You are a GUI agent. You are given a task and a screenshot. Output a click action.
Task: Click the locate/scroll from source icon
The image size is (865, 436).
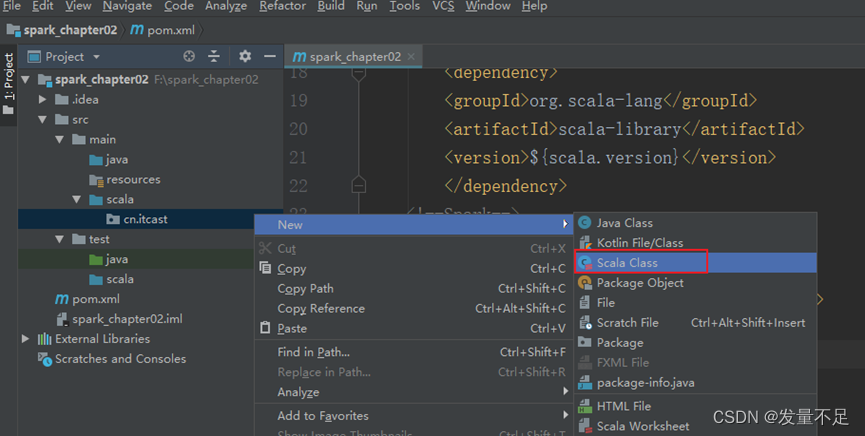click(x=189, y=57)
